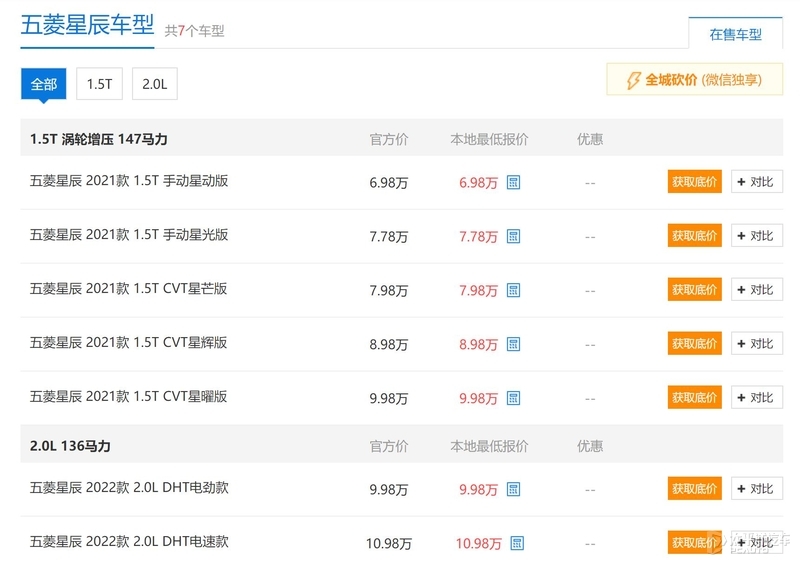The width and height of the screenshot is (800, 565).
Task: Select the 全部 filter tab
Action: point(44,84)
